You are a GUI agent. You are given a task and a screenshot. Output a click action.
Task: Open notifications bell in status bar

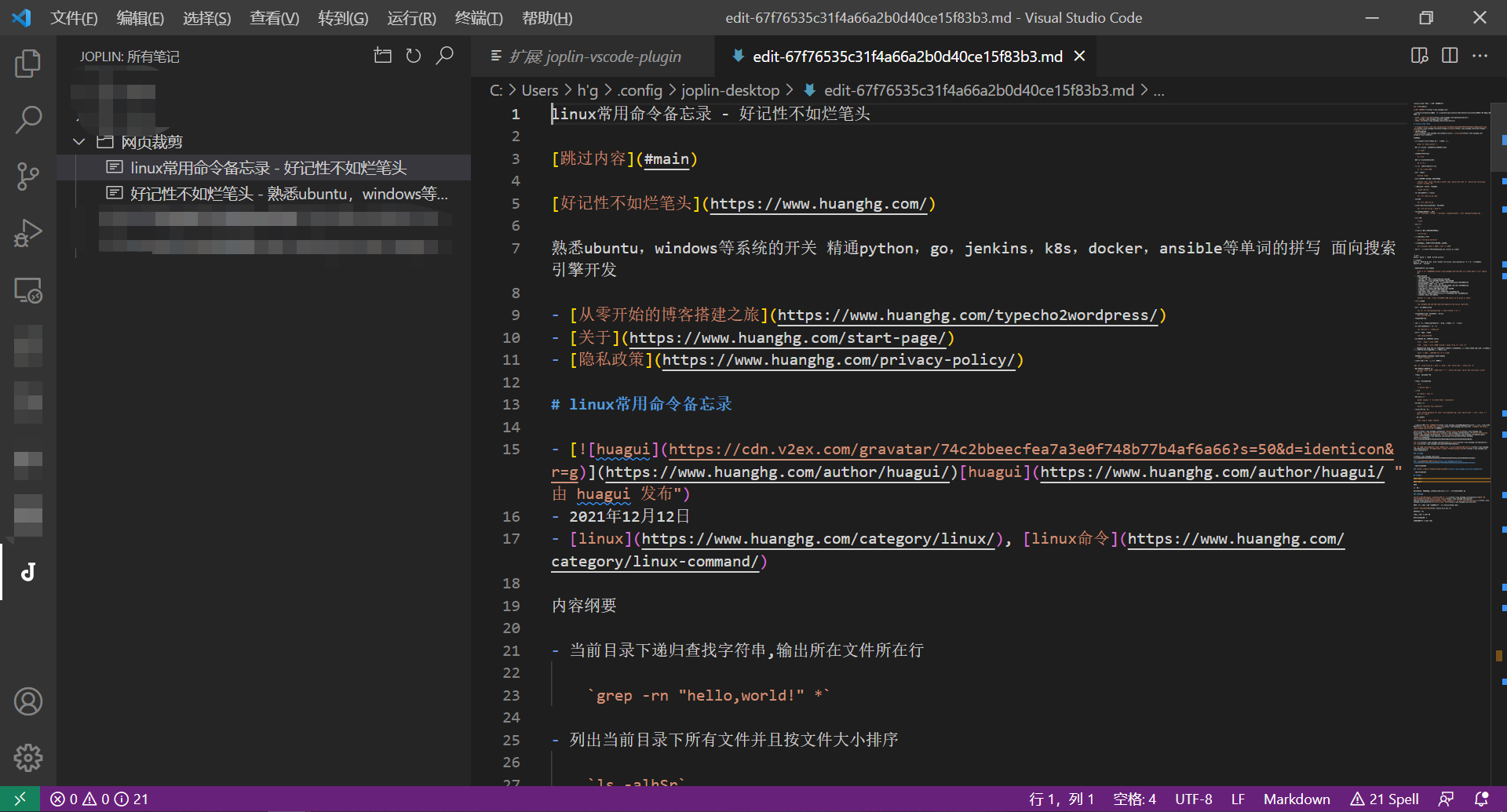pyautogui.click(x=1481, y=799)
